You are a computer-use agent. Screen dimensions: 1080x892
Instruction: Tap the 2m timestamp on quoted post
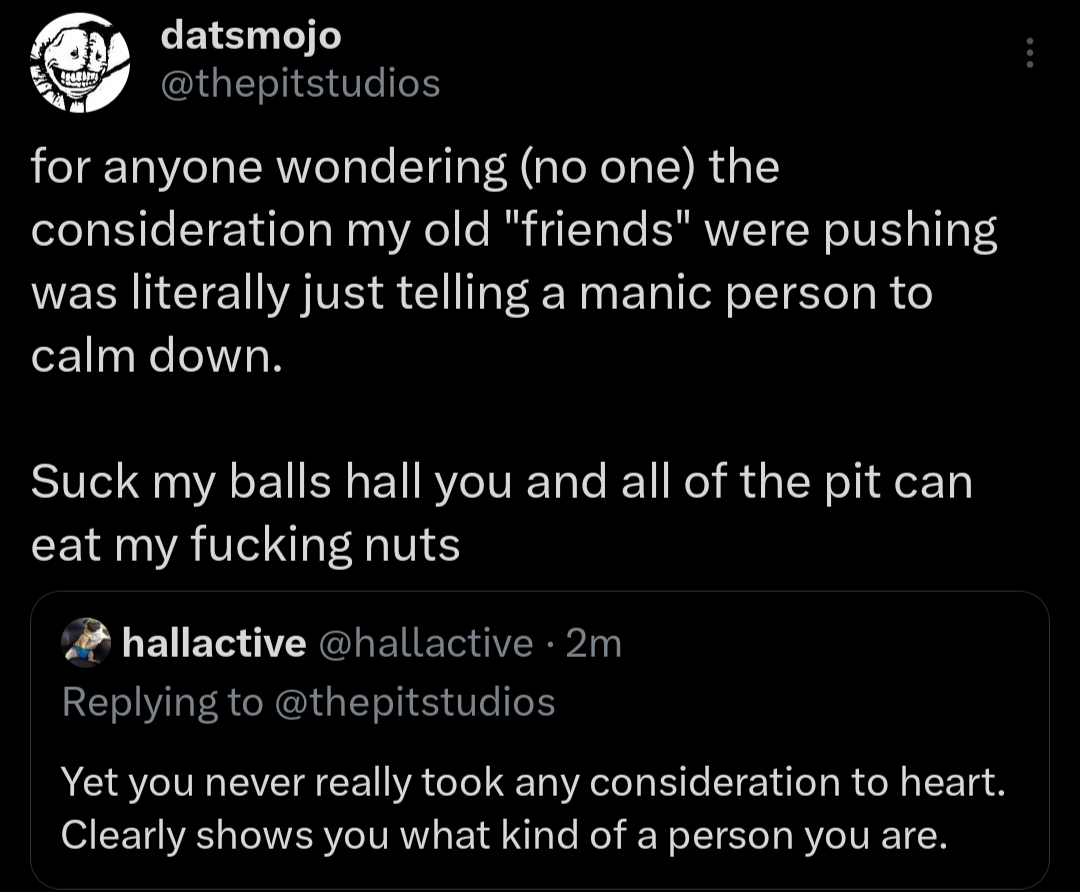click(x=594, y=644)
